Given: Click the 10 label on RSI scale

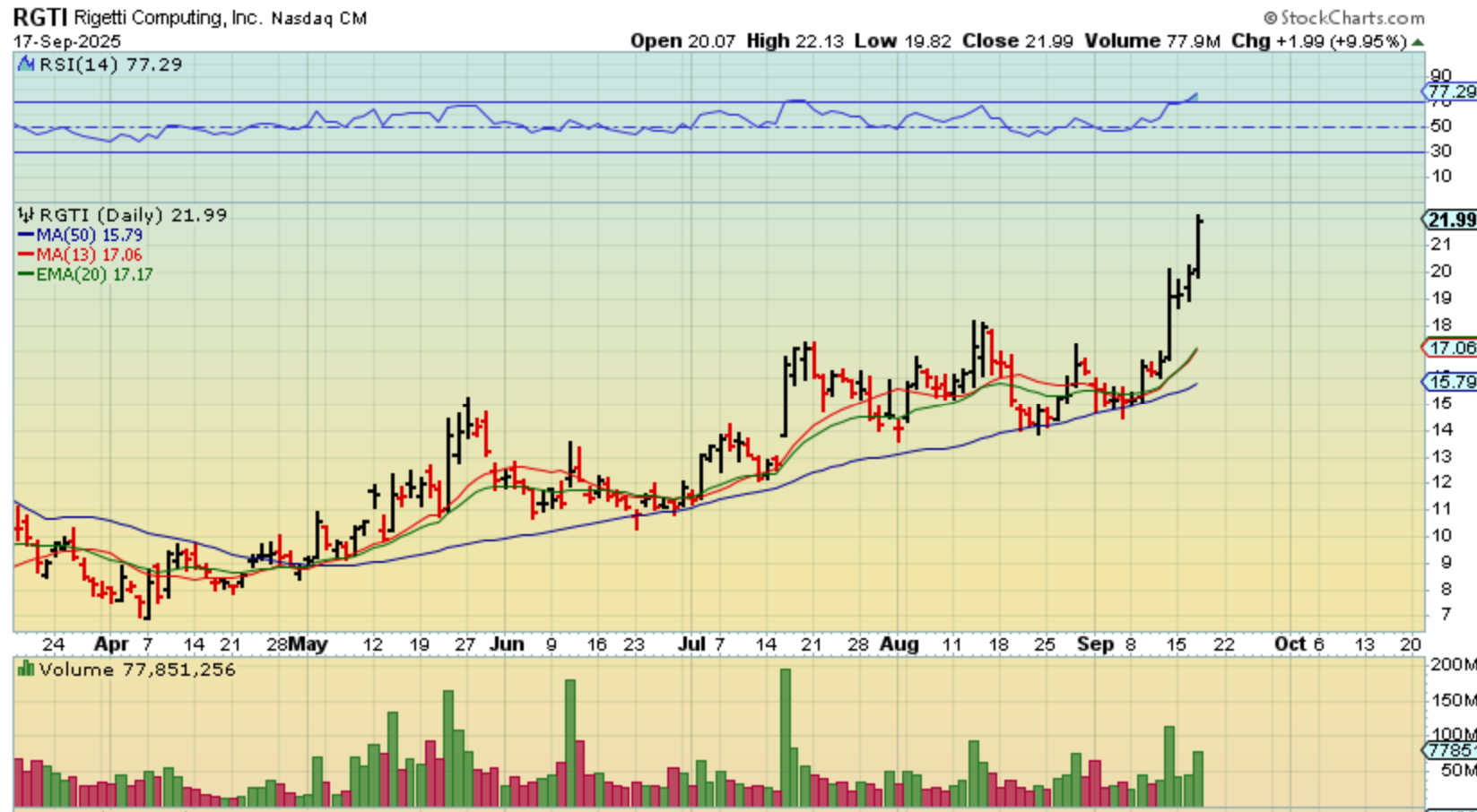Looking at the screenshot, I should click(1441, 176).
